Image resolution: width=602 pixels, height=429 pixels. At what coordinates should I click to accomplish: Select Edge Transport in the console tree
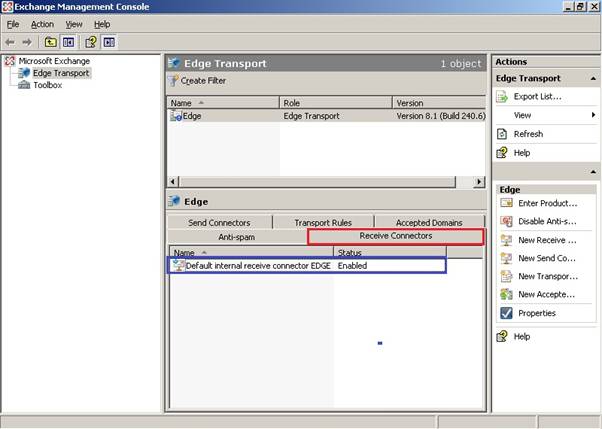[61, 73]
